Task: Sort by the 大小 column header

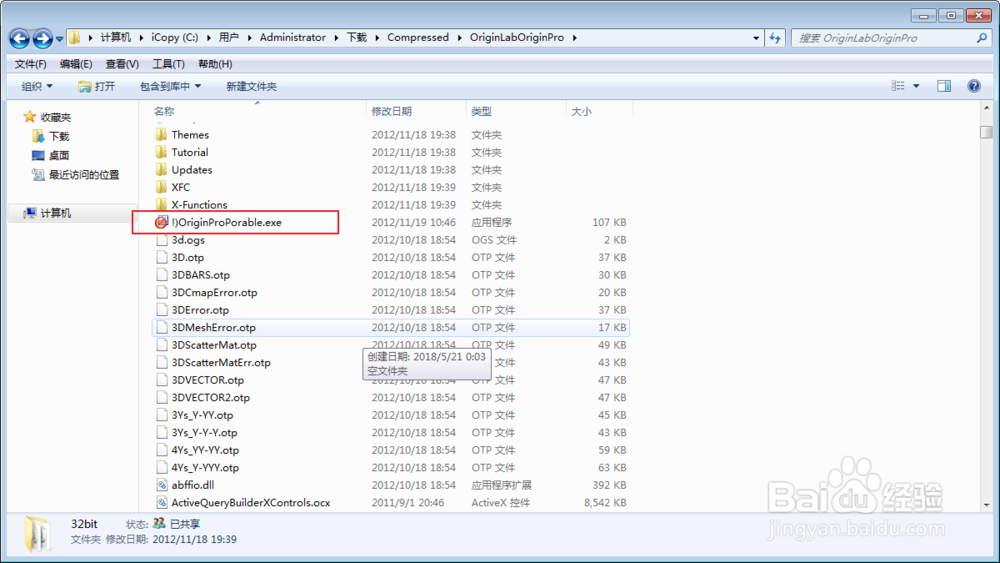Action: [582, 111]
